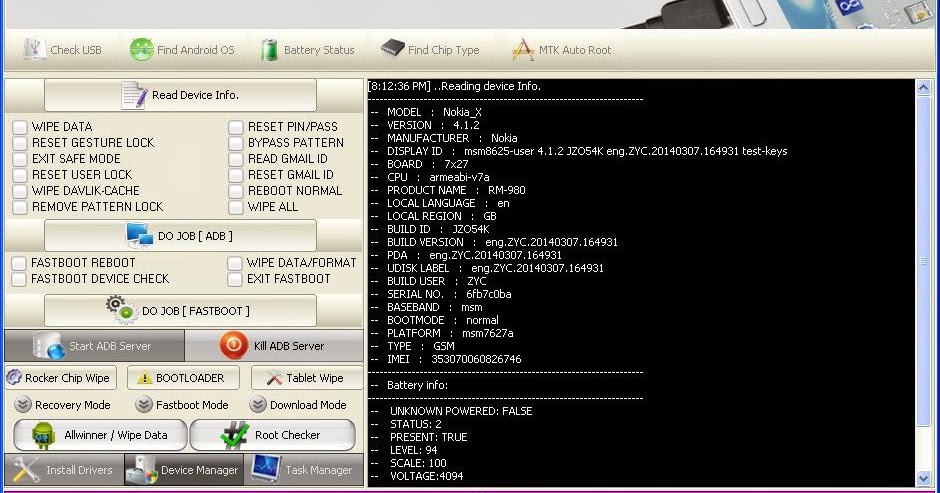The height and width of the screenshot is (493, 940).
Task: Enable the WIPE DAVLIK-CACHE checkbox
Action: coord(20,191)
